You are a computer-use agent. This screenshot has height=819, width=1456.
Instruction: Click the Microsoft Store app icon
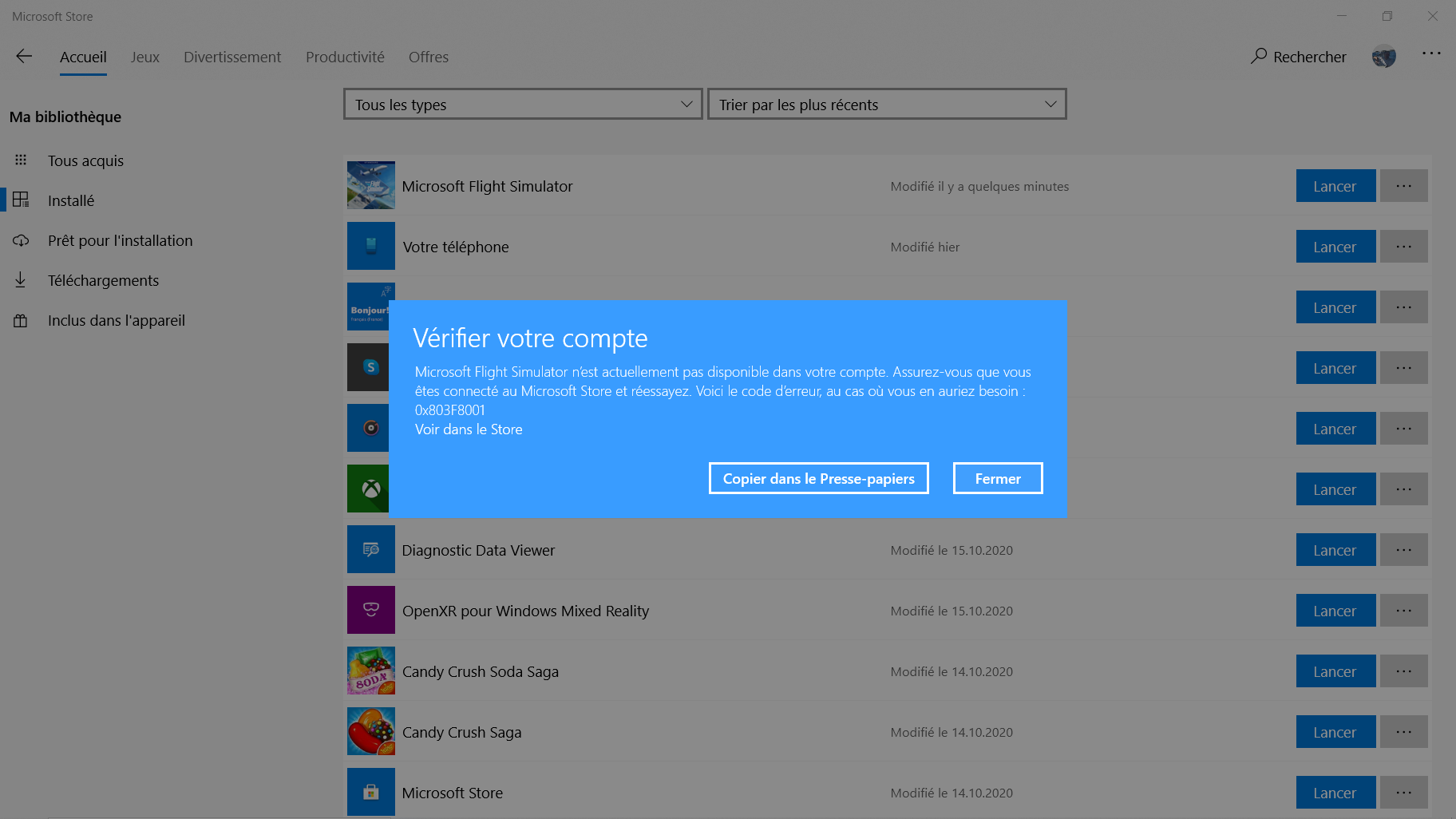pos(371,792)
